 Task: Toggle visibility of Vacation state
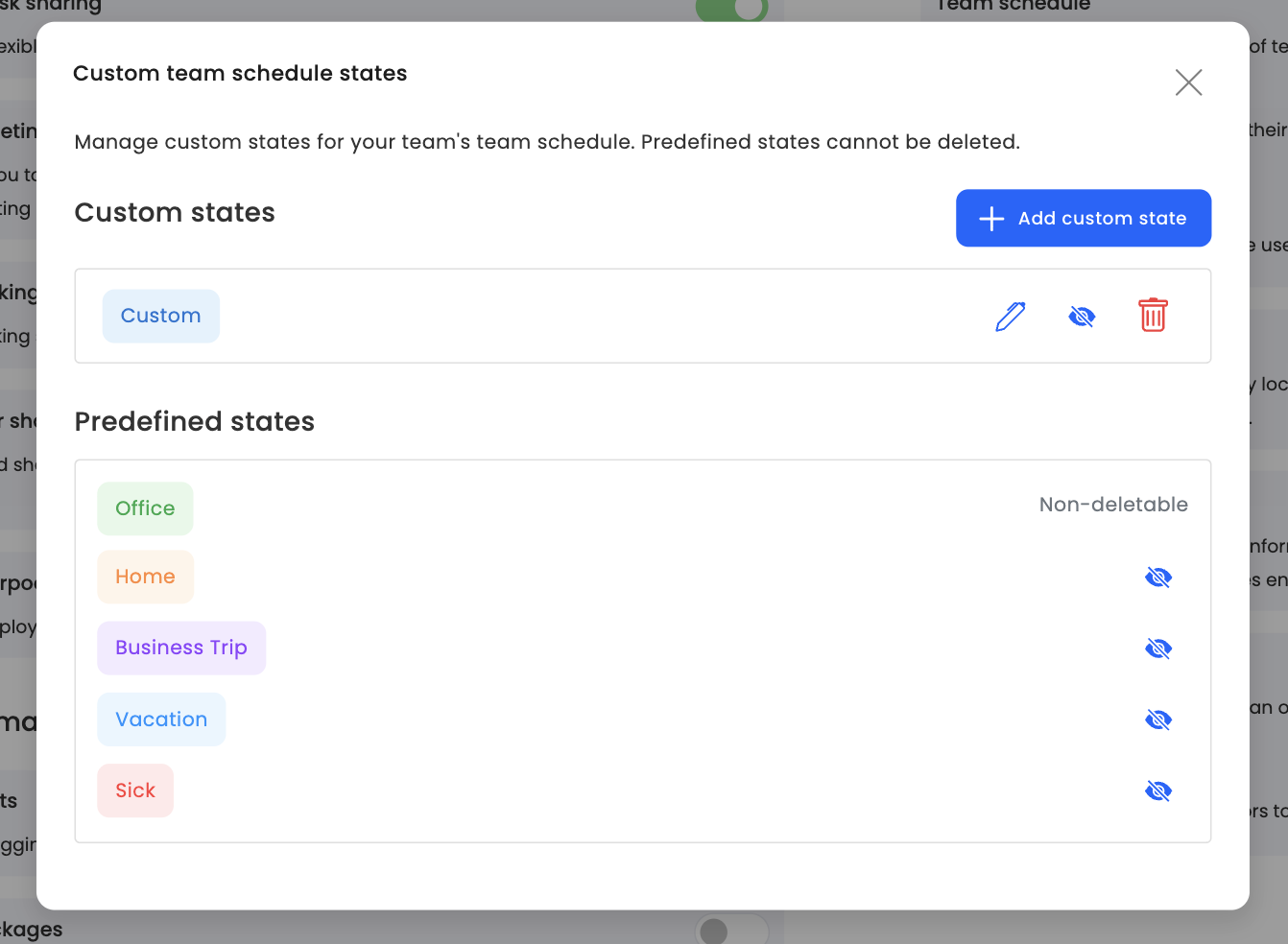coord(1158,720)
